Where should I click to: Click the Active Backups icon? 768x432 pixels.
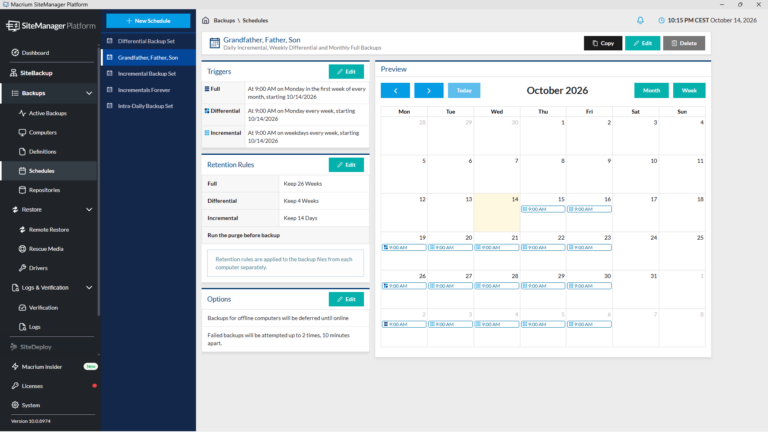[x=22, y=113]
